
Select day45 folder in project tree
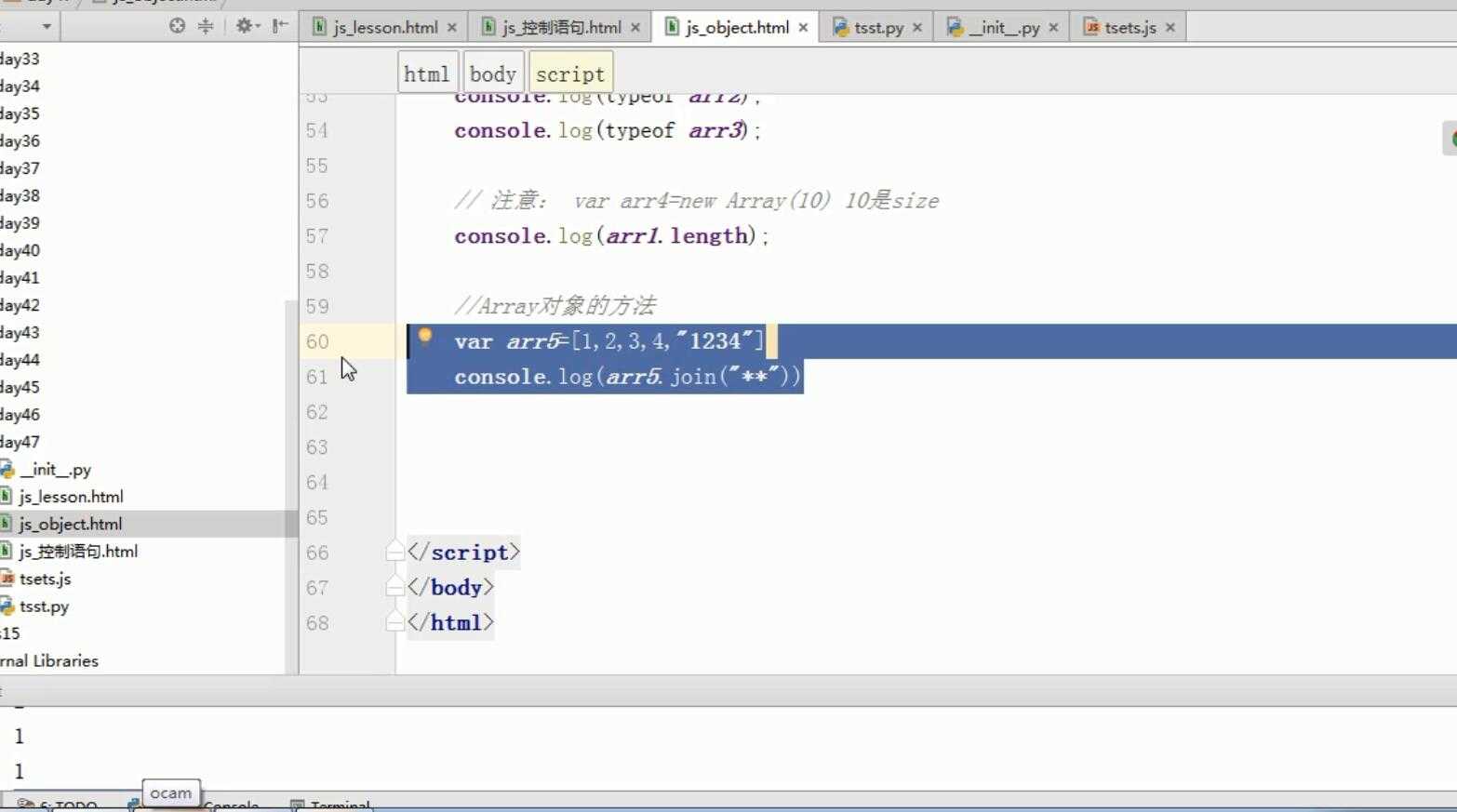[20, 387]
